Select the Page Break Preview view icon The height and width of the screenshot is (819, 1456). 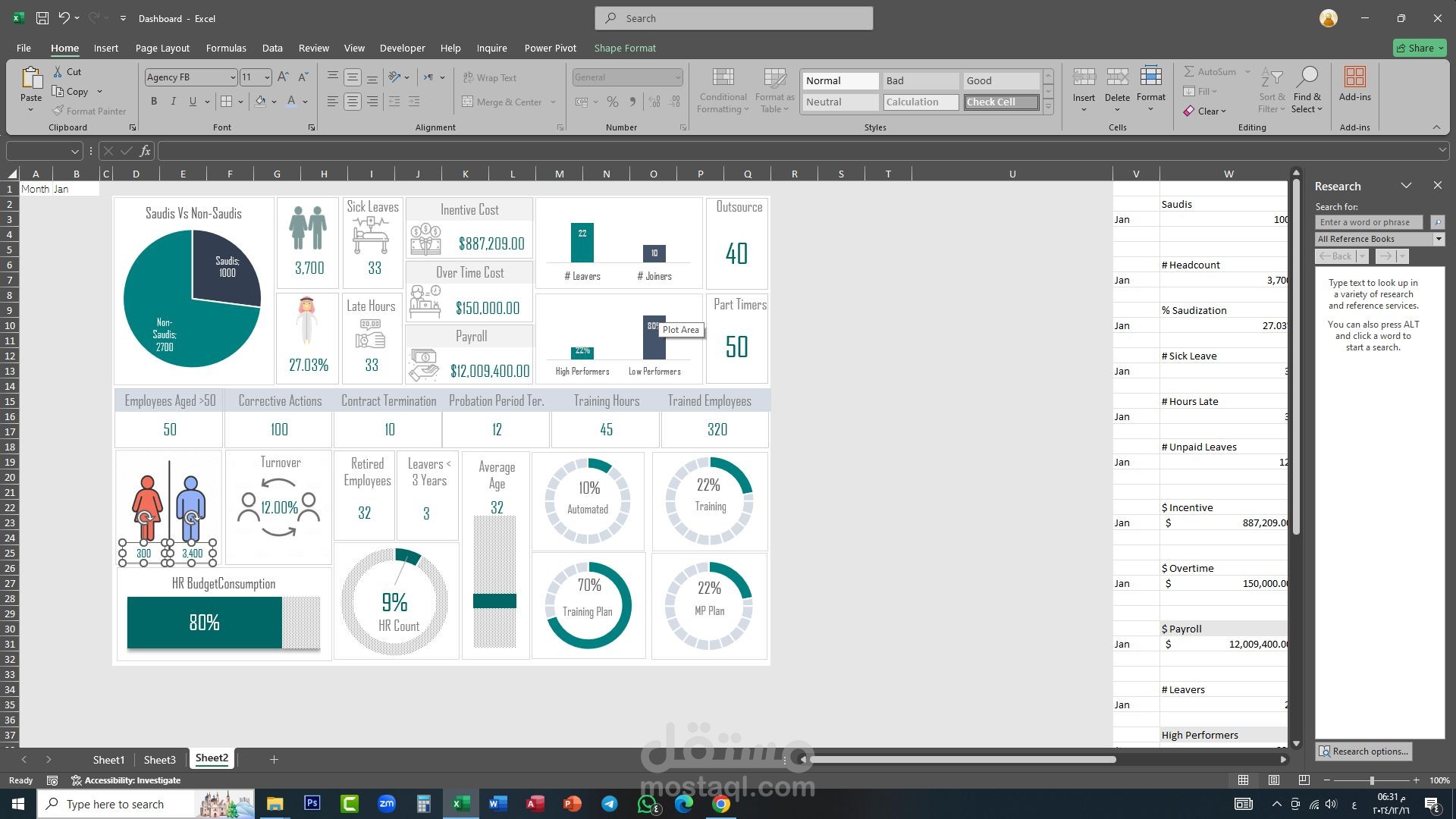coord(1304,780)
